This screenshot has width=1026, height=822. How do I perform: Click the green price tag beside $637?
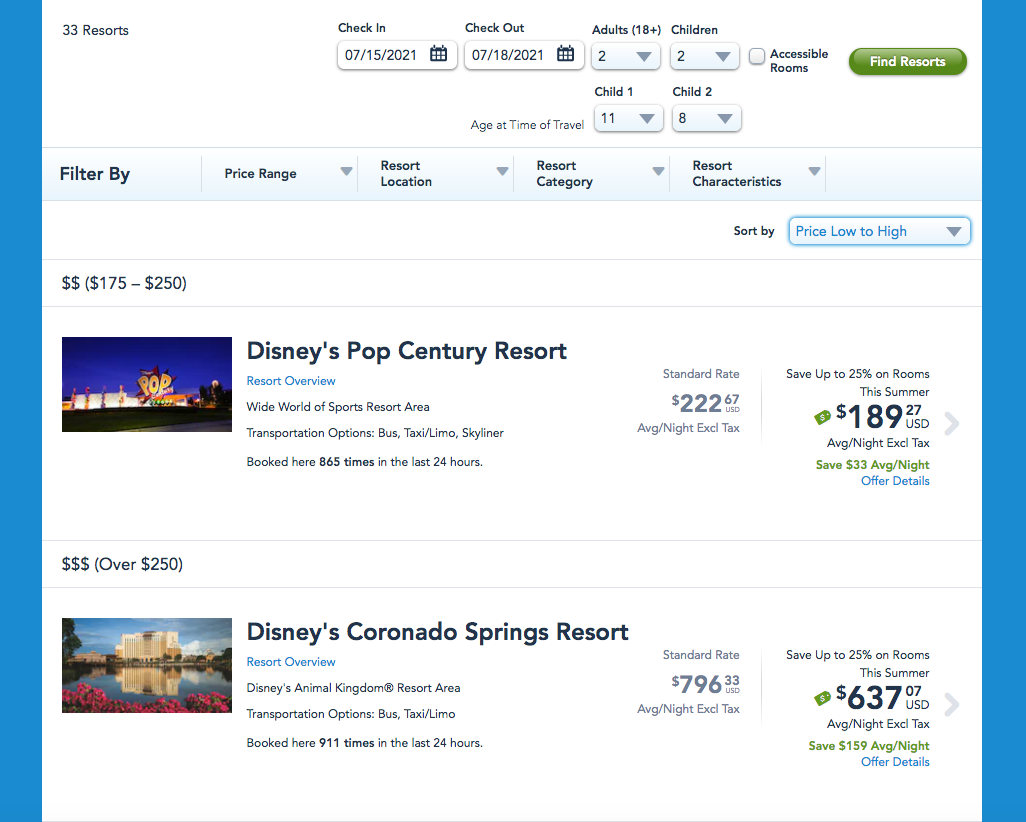(x=823, y=698)
